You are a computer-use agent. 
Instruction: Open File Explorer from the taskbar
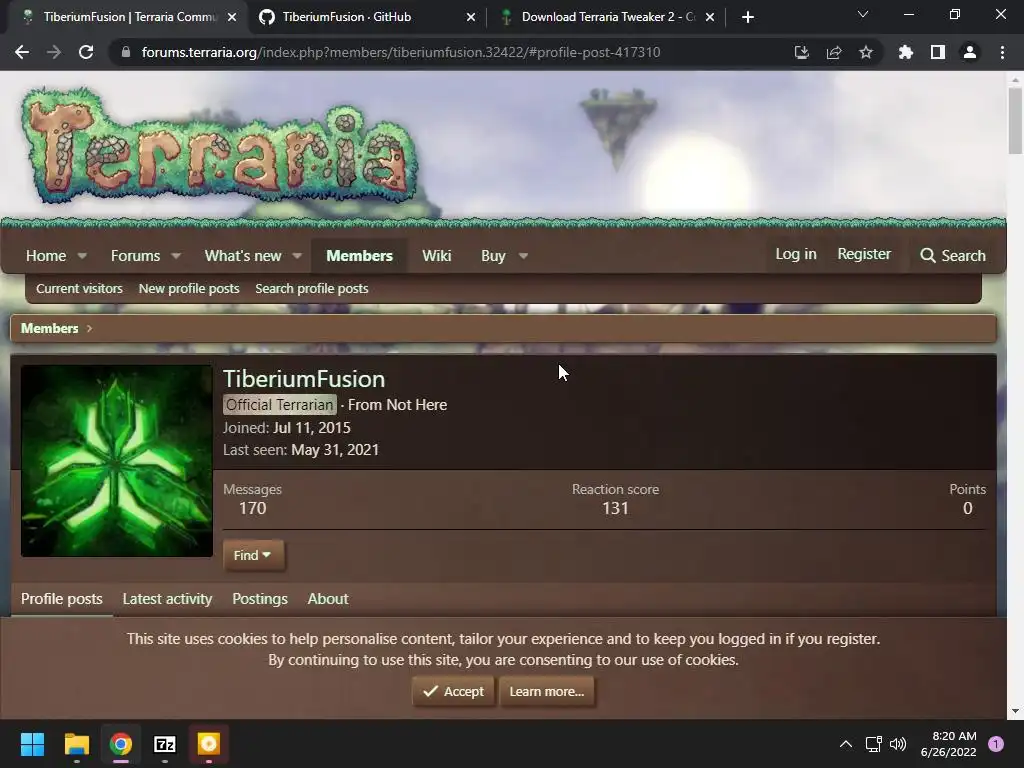pos(76,744)
